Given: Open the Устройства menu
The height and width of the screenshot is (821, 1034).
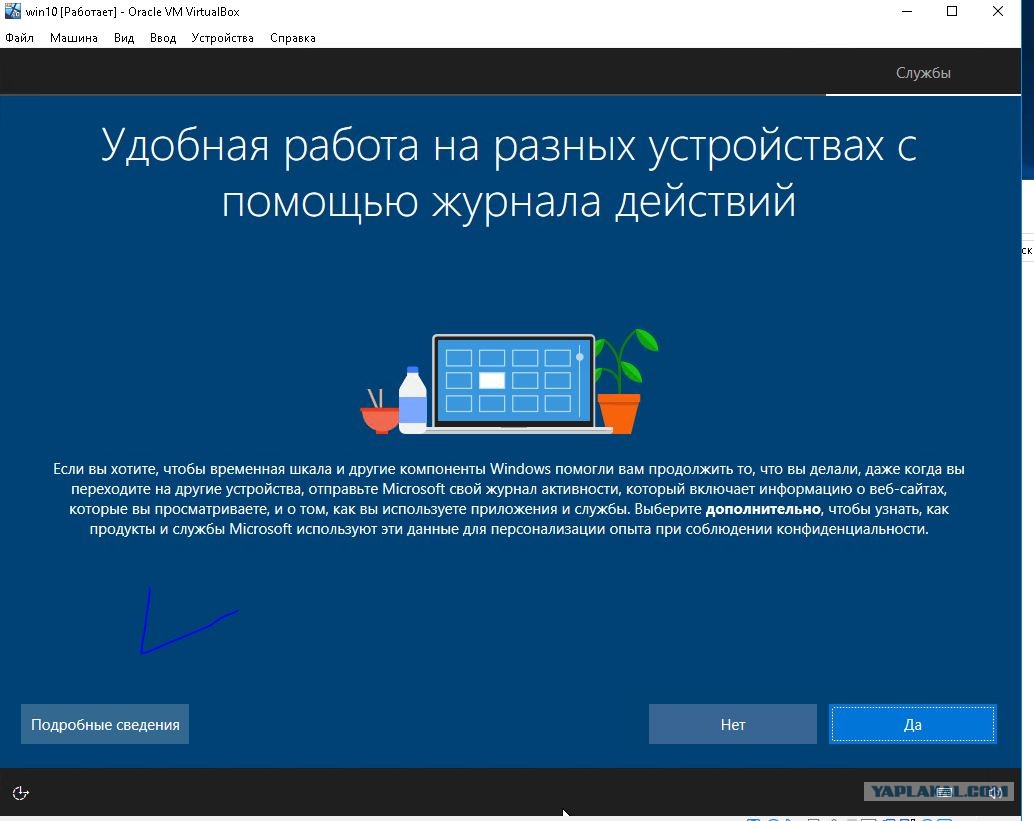Looking at the screenshot, I should tap(222, 38).
